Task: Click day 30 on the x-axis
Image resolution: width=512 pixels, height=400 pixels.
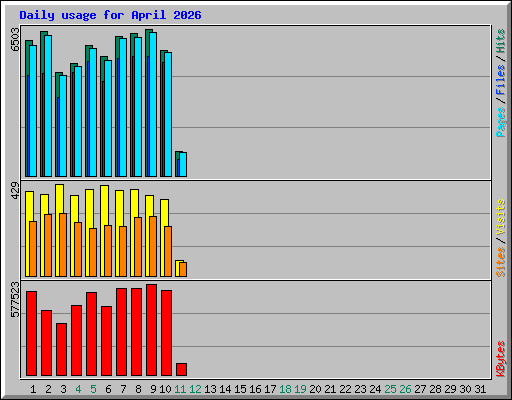Action: [465, 389]
